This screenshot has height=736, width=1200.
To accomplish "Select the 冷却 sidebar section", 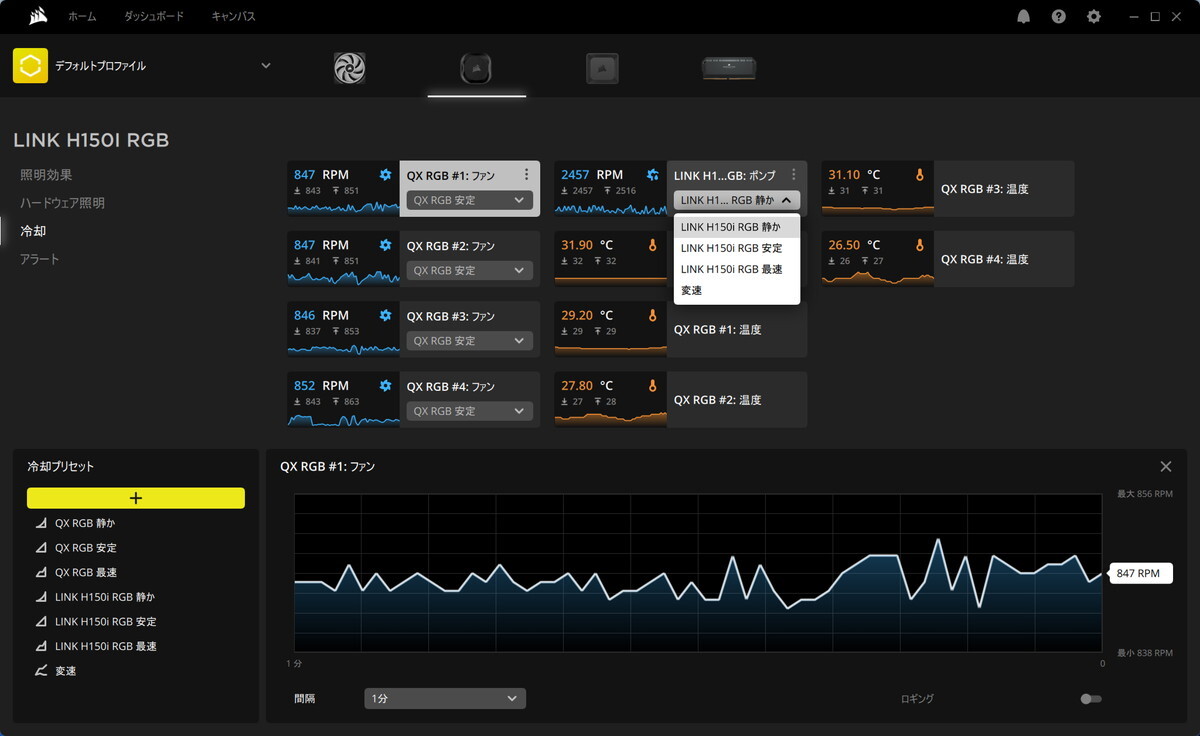I will 33,231.
